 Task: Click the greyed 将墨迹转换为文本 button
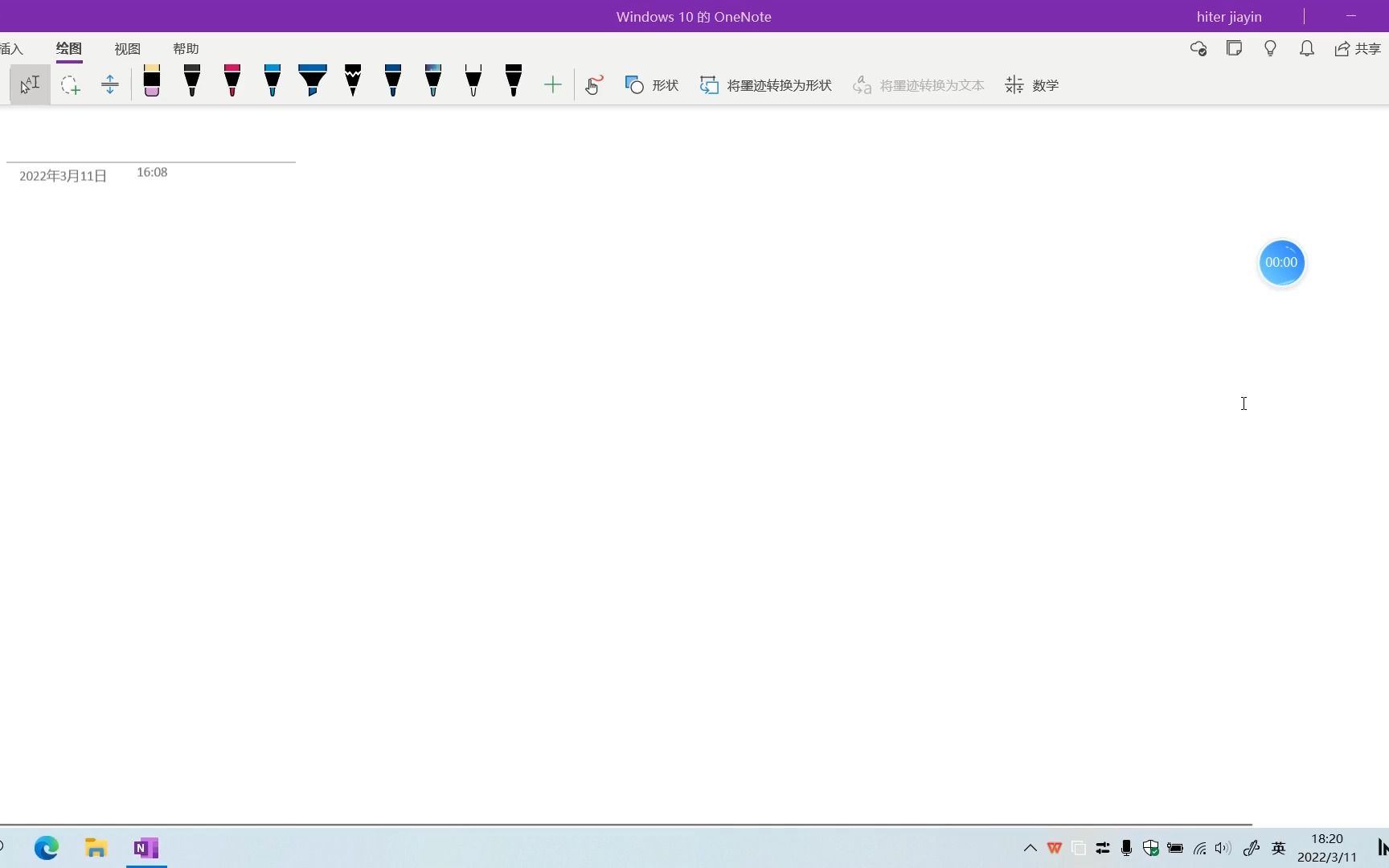[x=918, y=84]
